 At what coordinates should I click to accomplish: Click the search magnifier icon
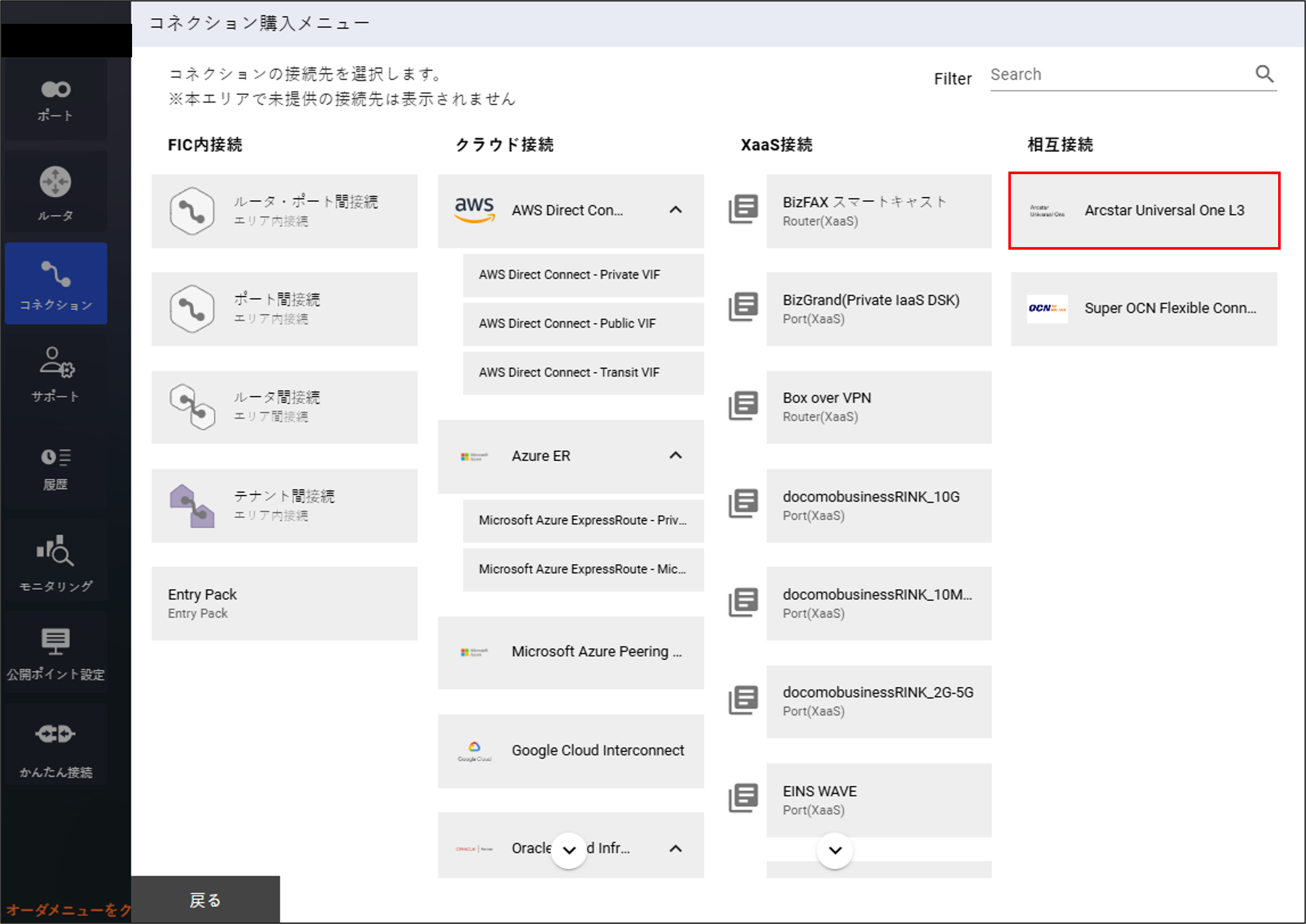(1264, 74)
